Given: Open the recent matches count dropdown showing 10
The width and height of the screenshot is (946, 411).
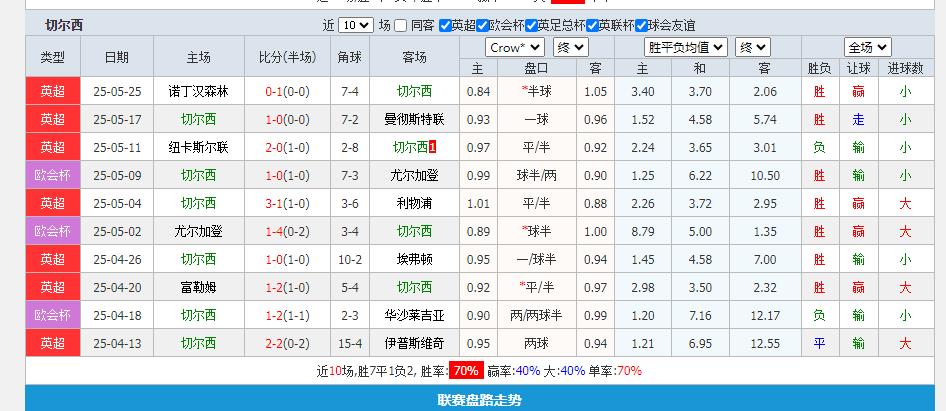Looking at the screenshot, I should (354, 26).
